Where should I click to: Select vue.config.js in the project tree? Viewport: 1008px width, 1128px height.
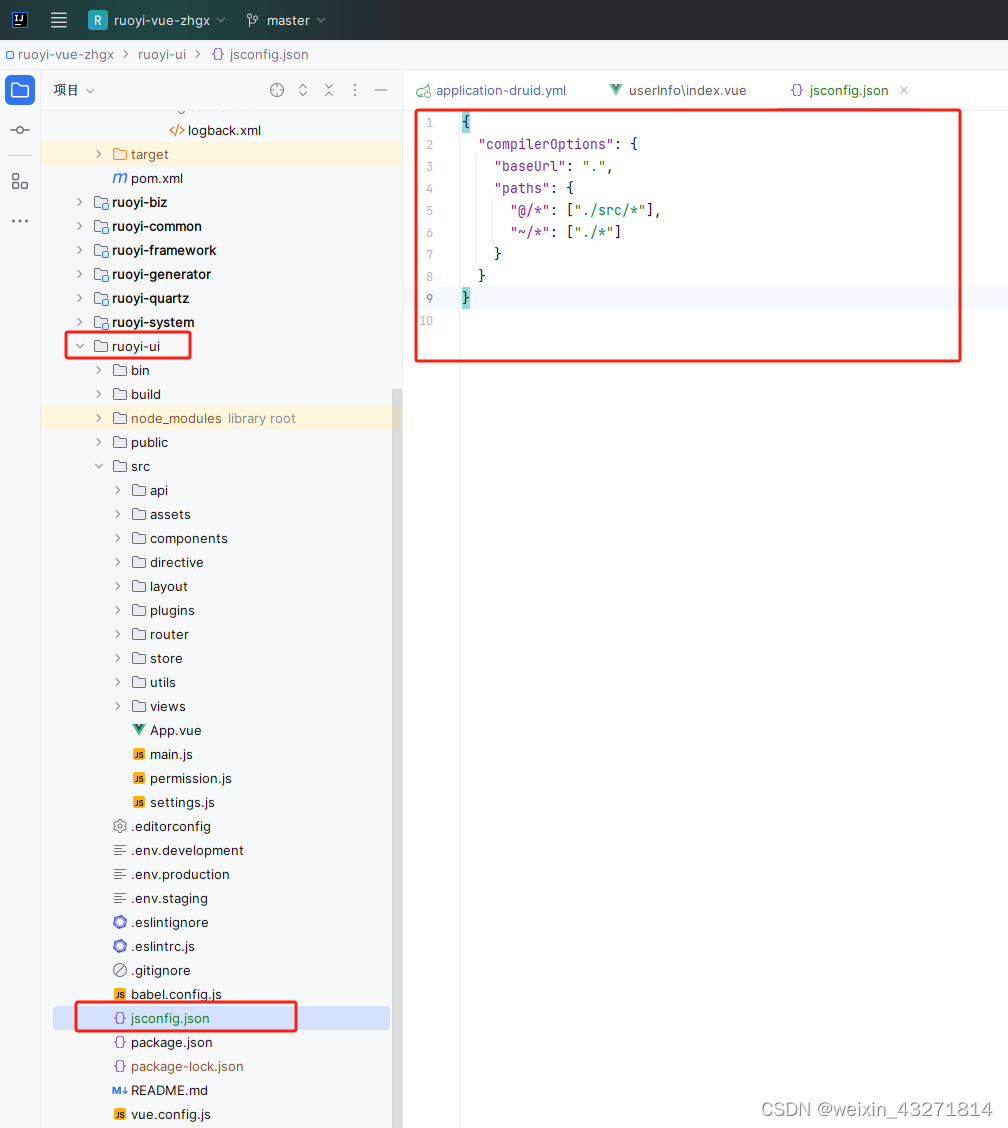click(x=169, y=1114)
